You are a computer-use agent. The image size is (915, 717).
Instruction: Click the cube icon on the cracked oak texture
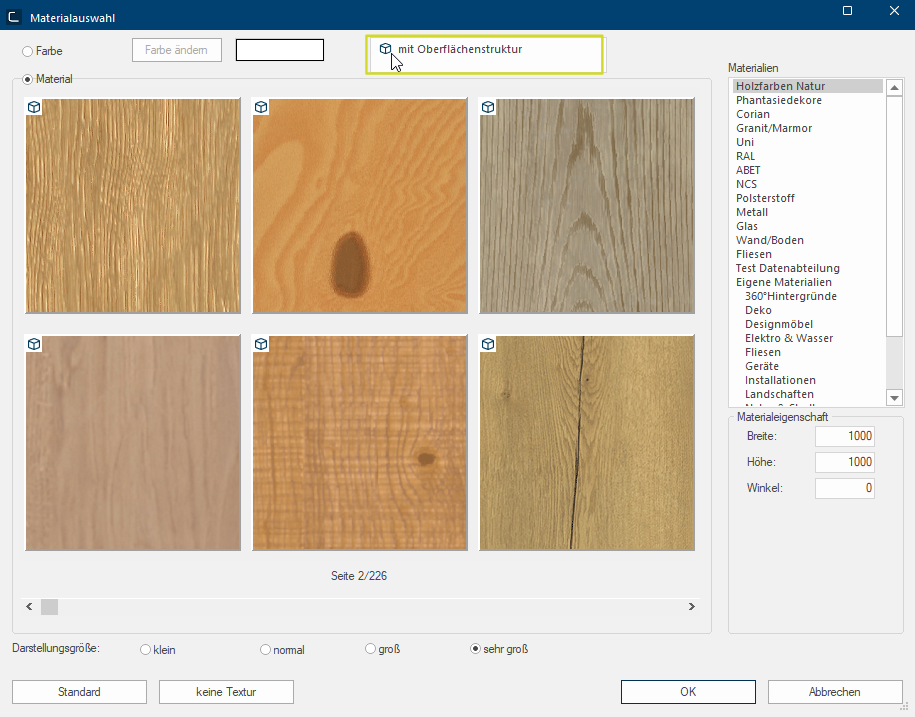click(x=489, y=344)
